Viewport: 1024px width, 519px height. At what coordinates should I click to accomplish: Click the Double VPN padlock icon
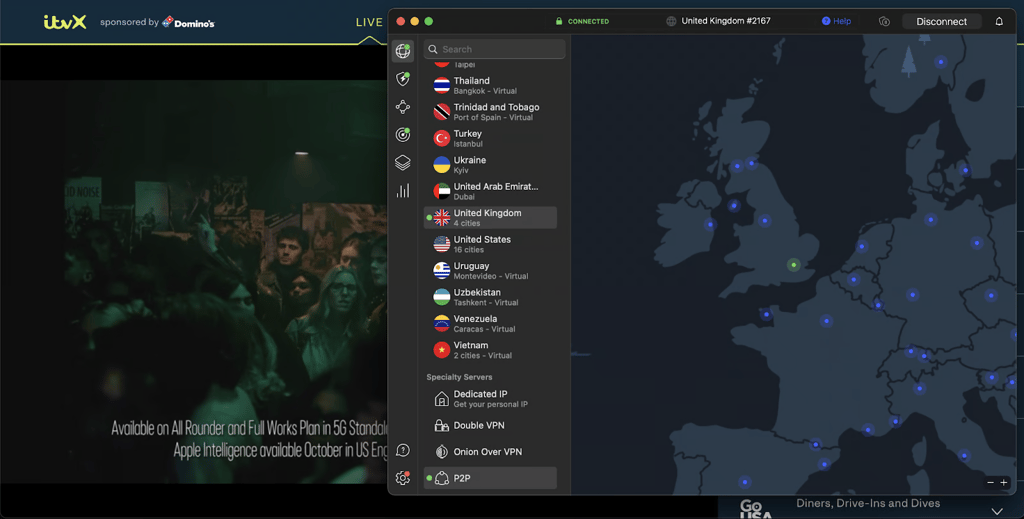pos(441,425)
